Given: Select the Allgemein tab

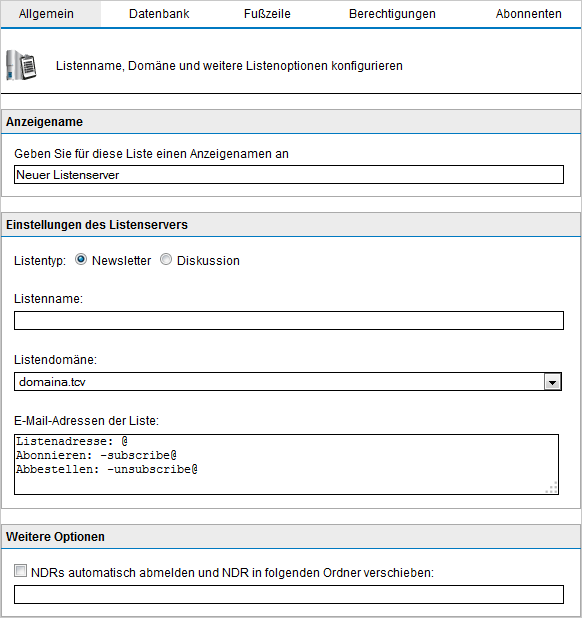Looking at the screenshot, I should pos(46,14).
